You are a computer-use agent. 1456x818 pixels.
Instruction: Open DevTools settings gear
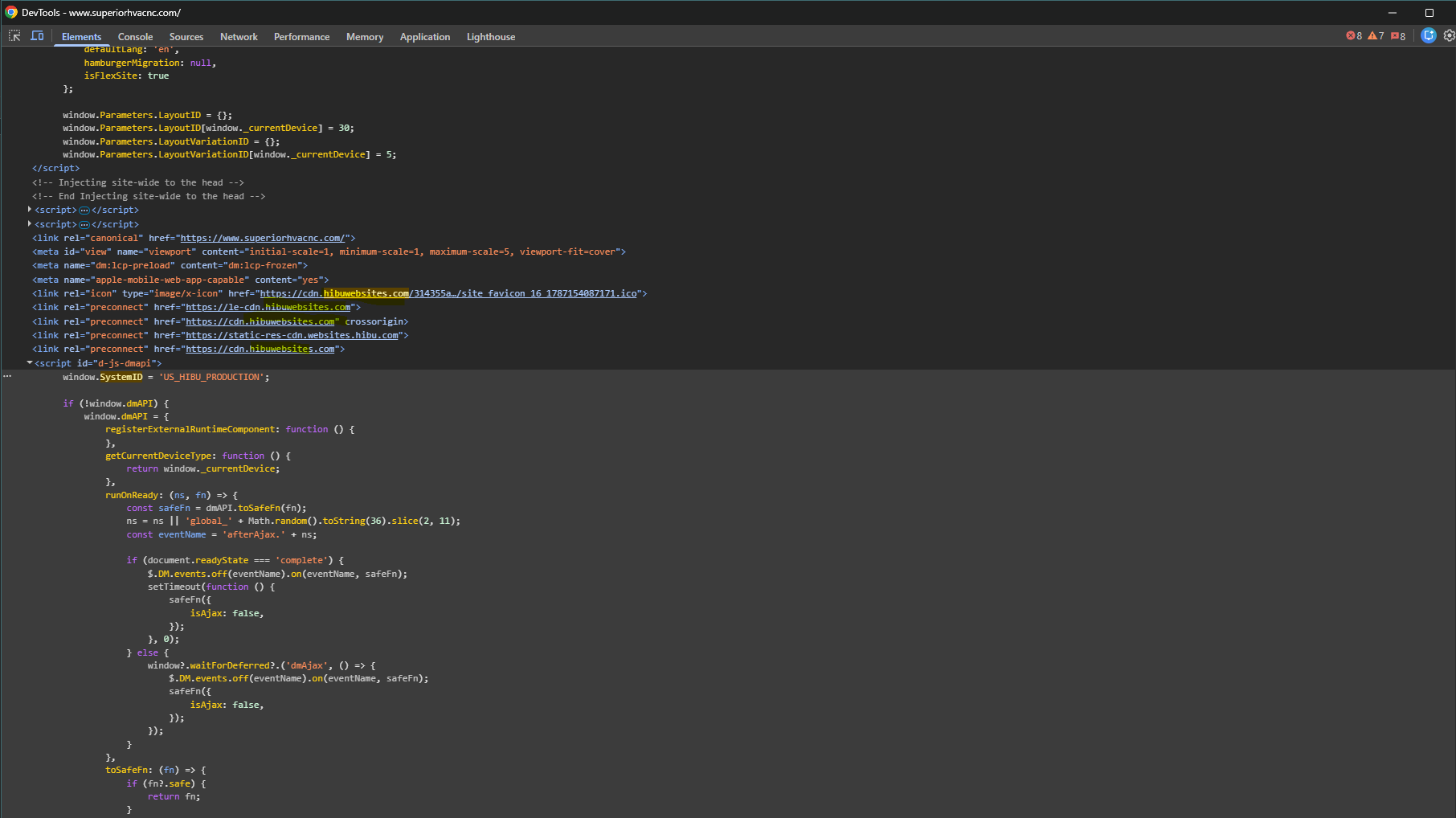(x=1449, y=35)
